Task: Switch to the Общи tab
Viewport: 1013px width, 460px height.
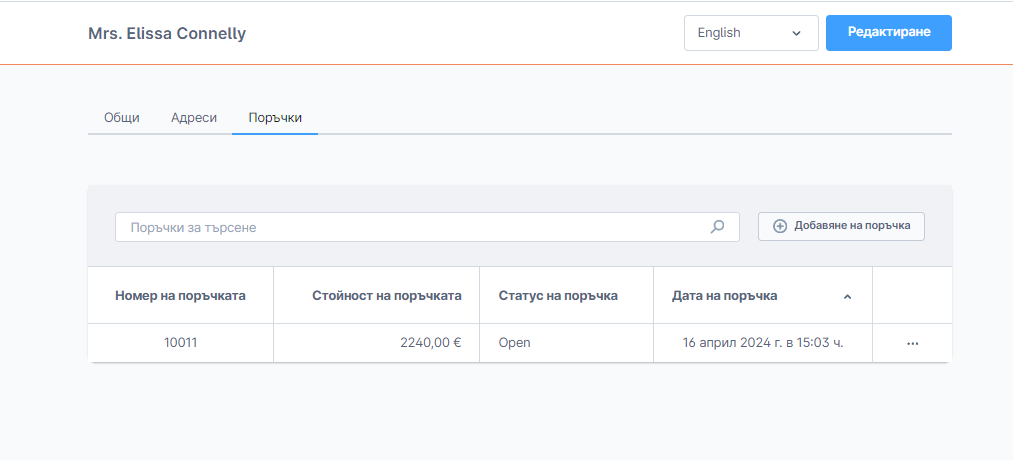Action: point(121,117)
